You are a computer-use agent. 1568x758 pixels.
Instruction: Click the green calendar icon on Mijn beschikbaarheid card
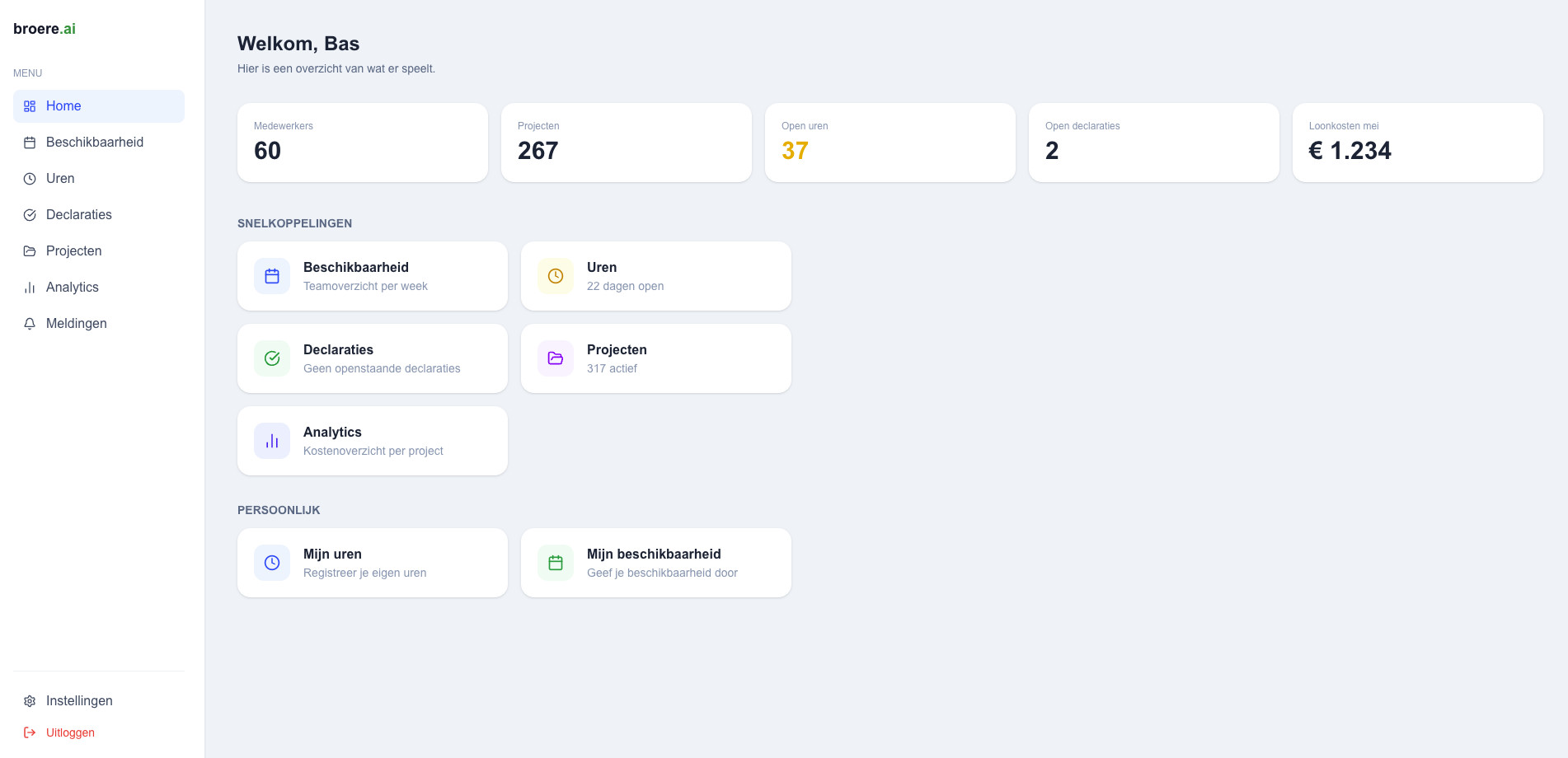[x=556, y=563]
